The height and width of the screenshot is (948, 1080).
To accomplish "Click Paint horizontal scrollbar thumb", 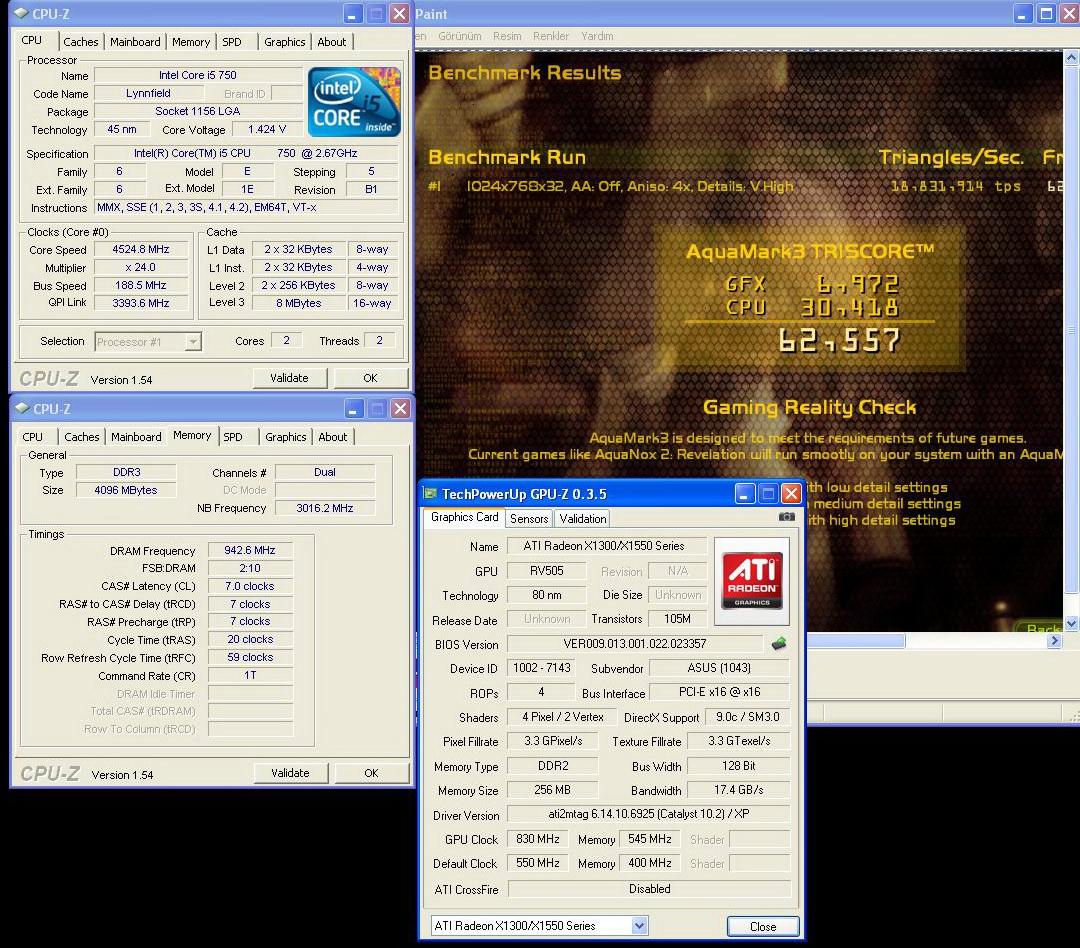I will (x=855, y=641).
